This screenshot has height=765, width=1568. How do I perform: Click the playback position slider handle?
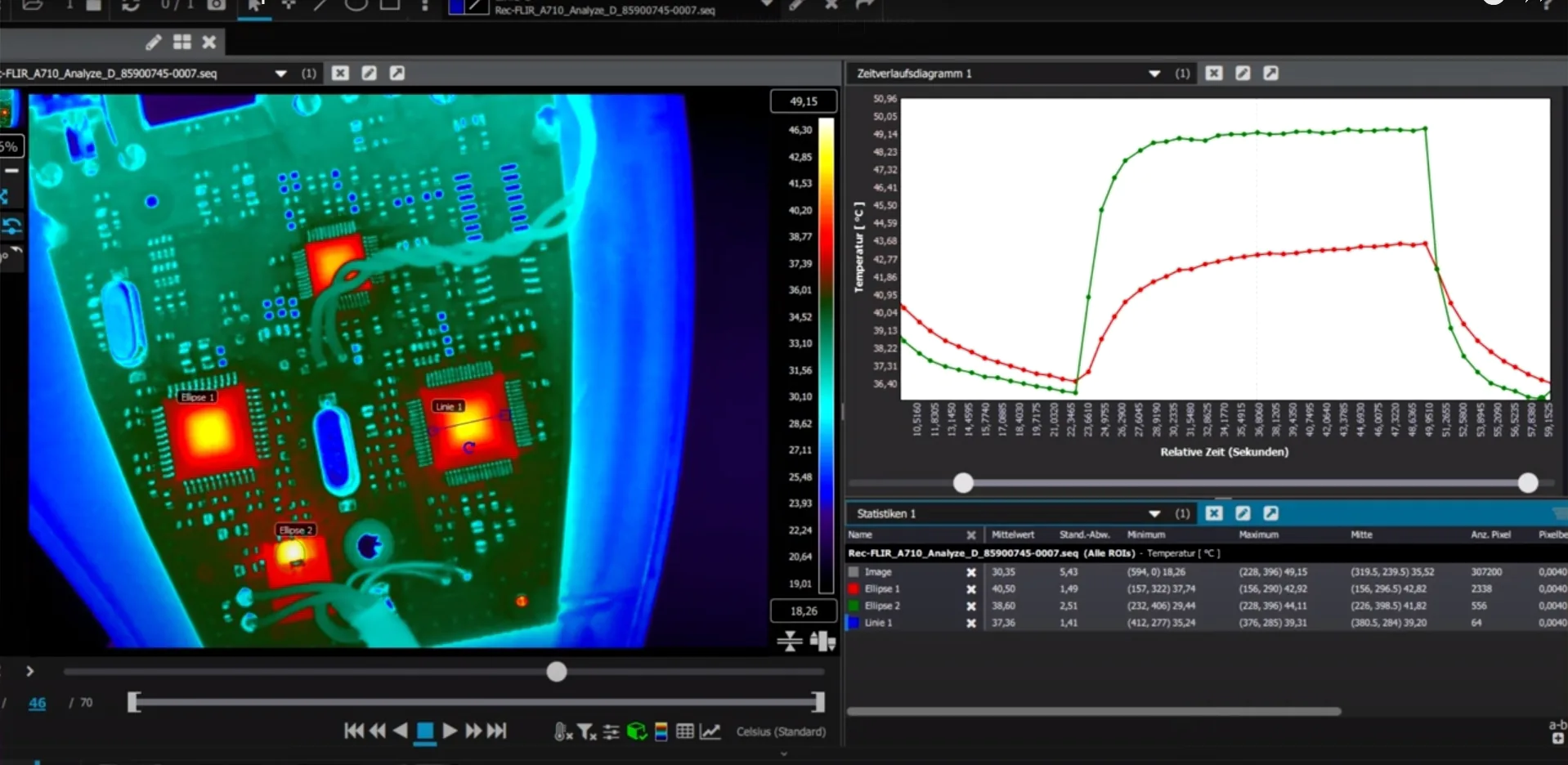[557, 672]
